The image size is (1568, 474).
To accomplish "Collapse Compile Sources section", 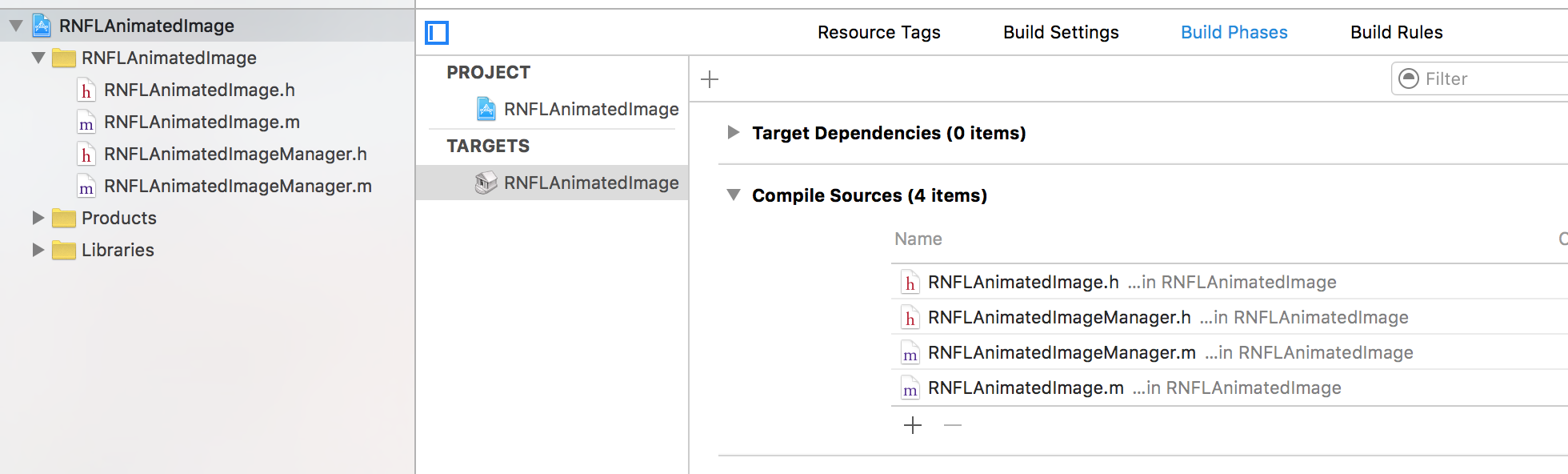I will (733, 195).
